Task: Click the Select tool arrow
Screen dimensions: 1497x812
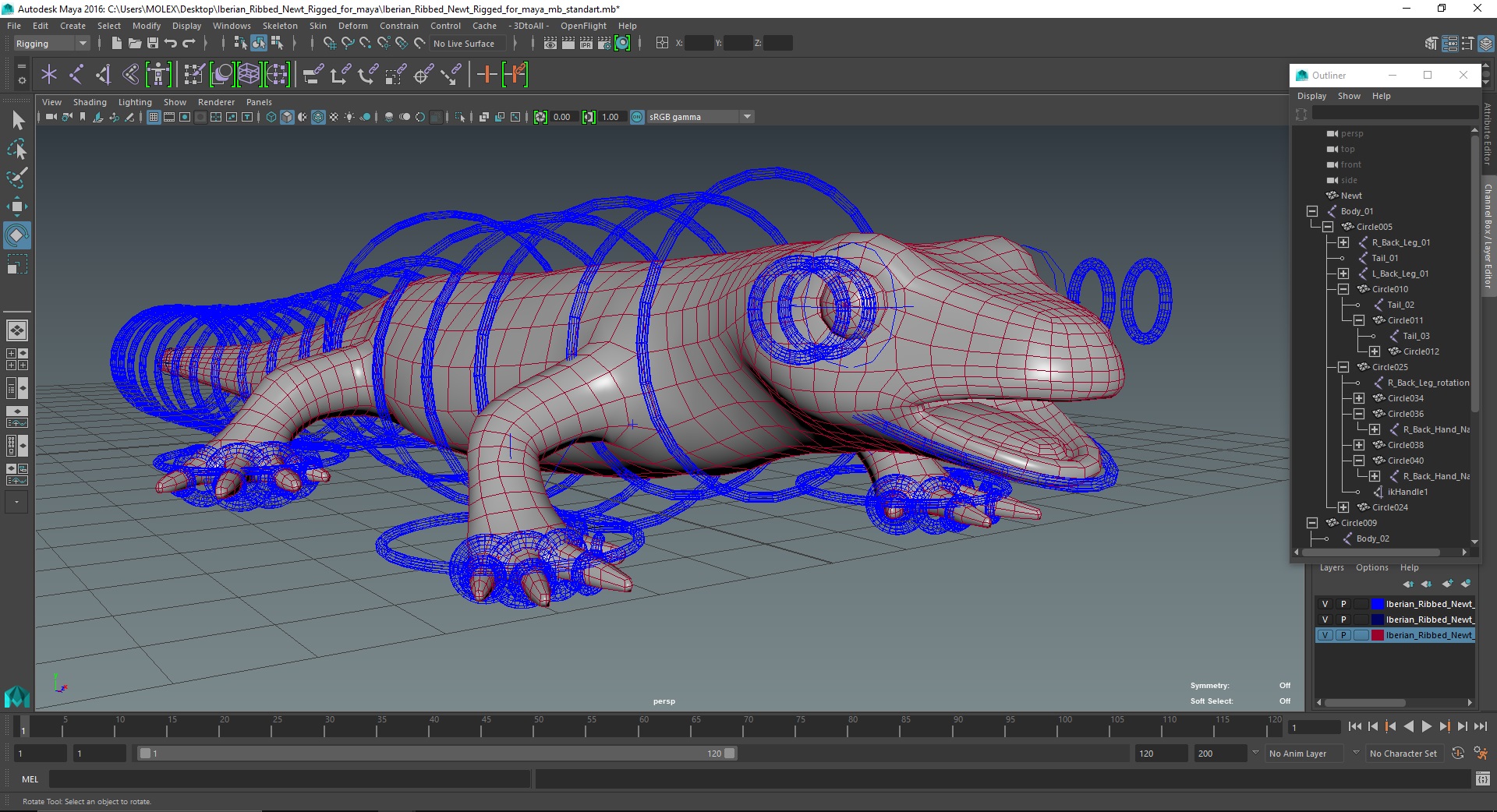Action: [x=17, y=120]
